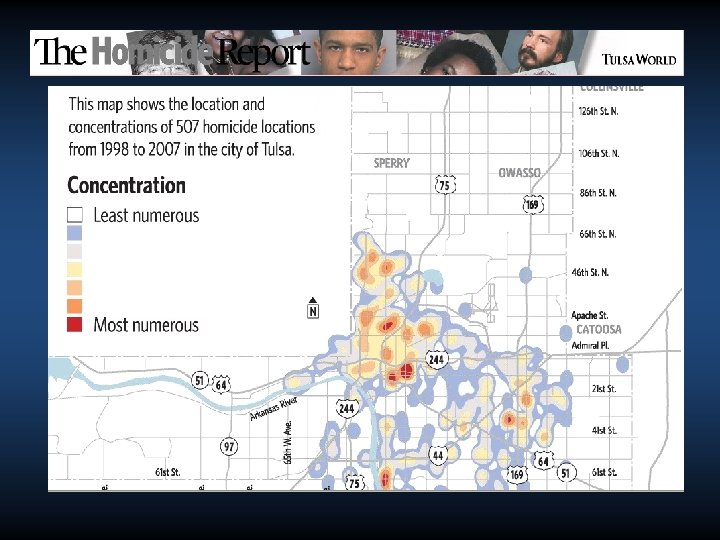The image size is (720, 540).
Task: Click the Admiral Pl. label
Action: click(x=590, y=345)
